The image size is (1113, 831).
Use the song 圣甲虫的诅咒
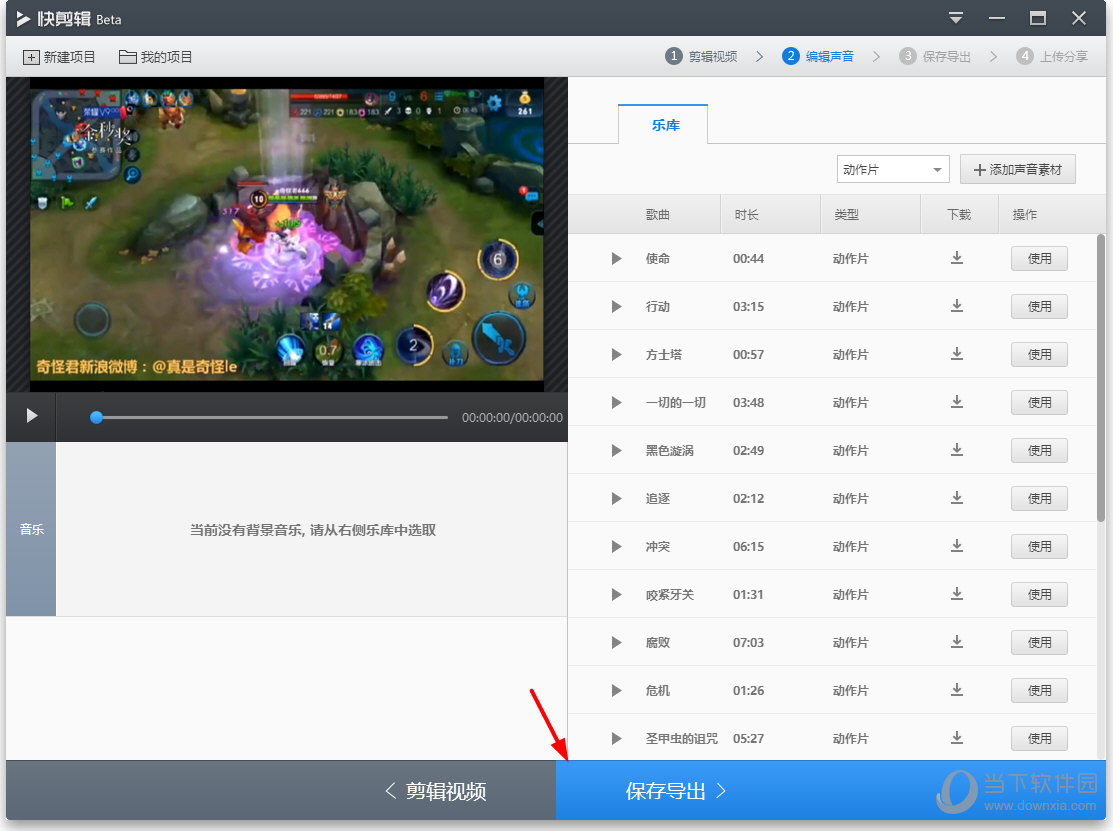coord(1039,739)
